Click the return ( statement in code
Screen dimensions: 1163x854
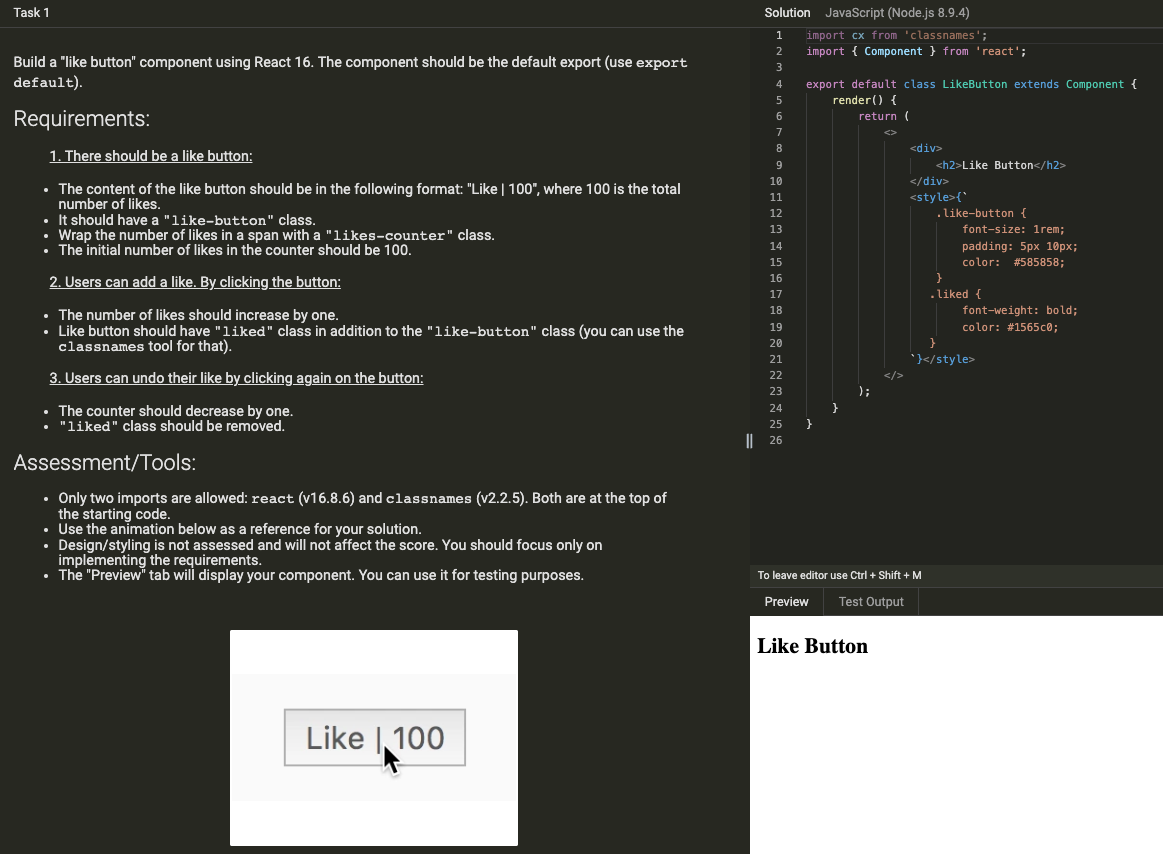click(x=883, y=116)
